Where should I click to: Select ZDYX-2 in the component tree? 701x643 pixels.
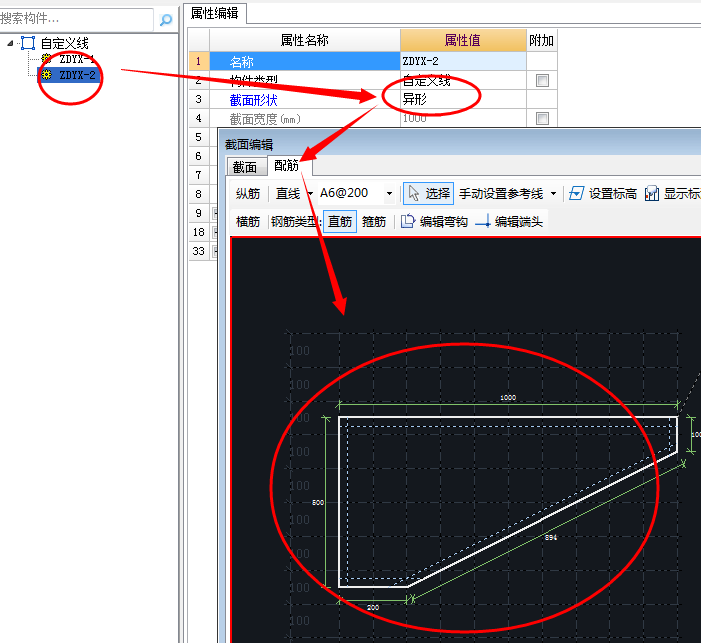77,75
